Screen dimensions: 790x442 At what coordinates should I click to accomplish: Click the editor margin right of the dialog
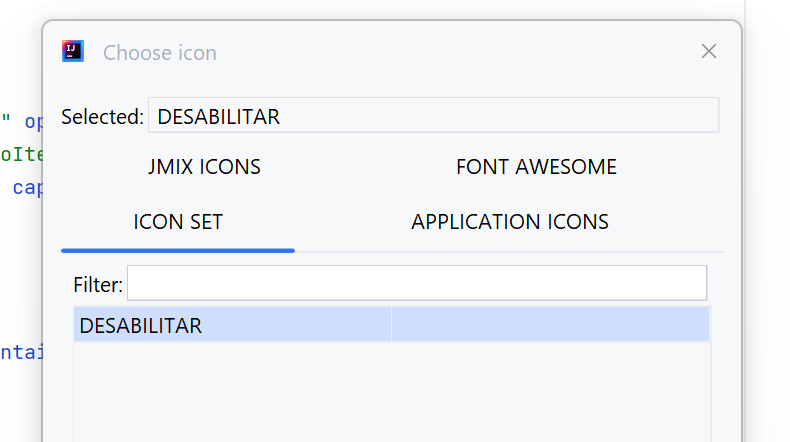[766, 221]
